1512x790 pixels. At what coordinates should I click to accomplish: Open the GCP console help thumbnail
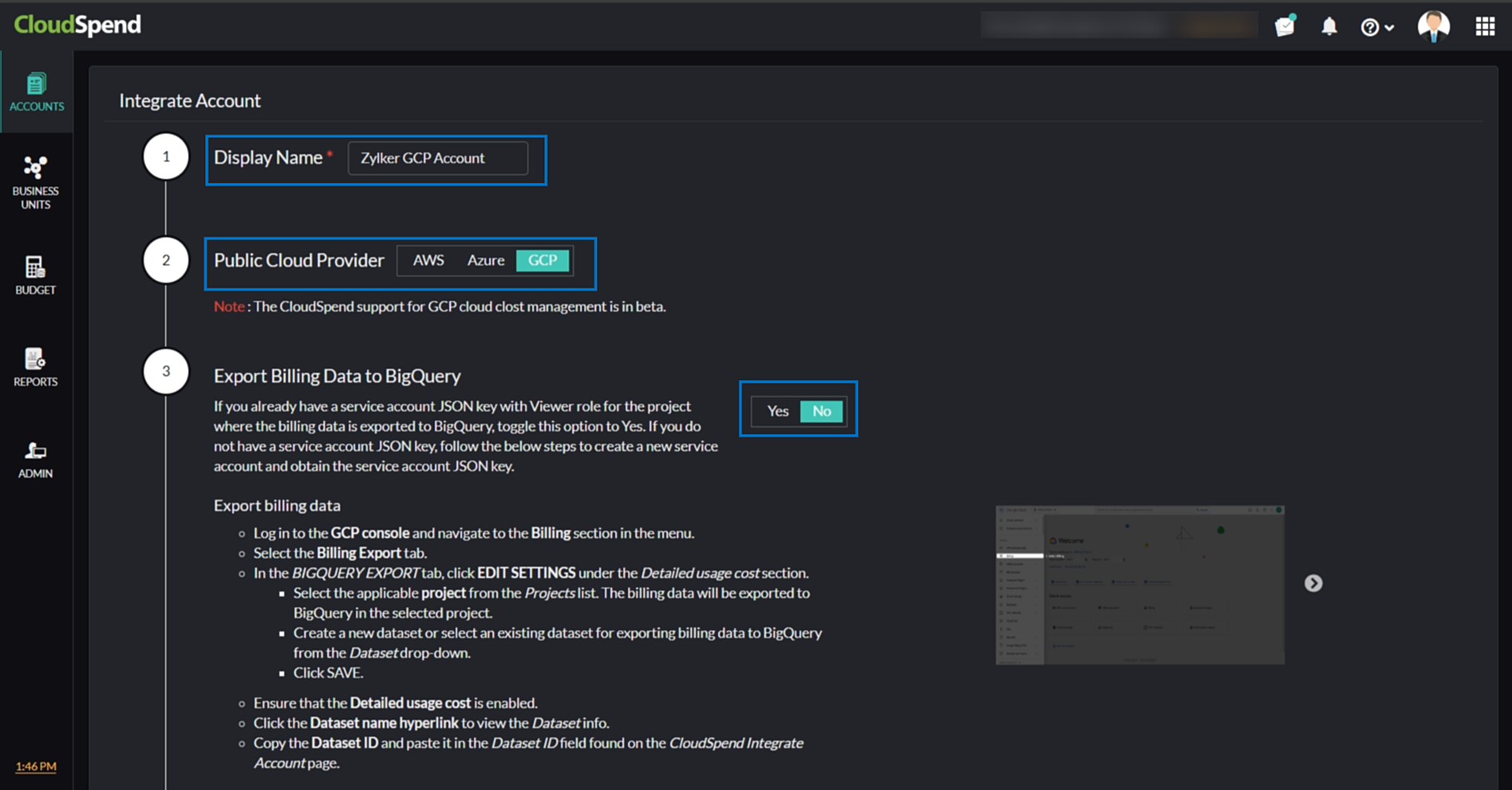(1140, 585)
